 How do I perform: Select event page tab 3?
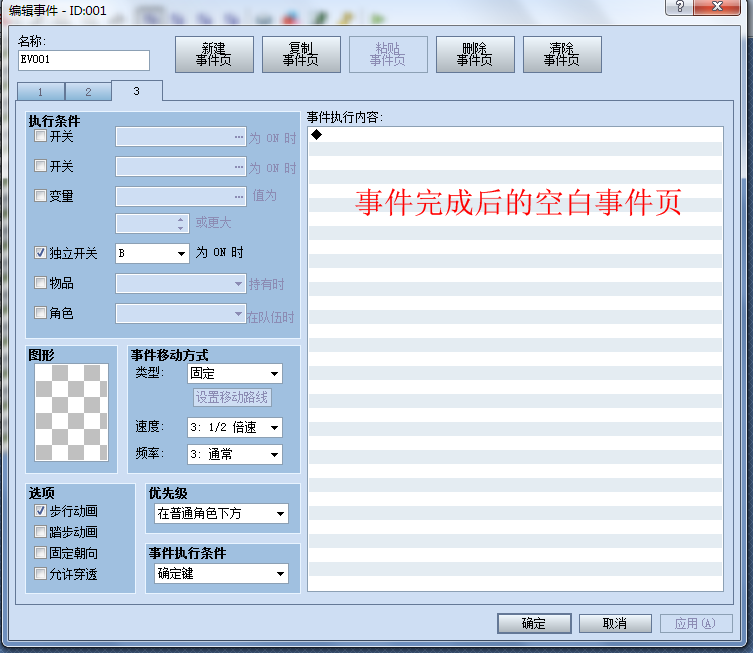coord(137,91)
